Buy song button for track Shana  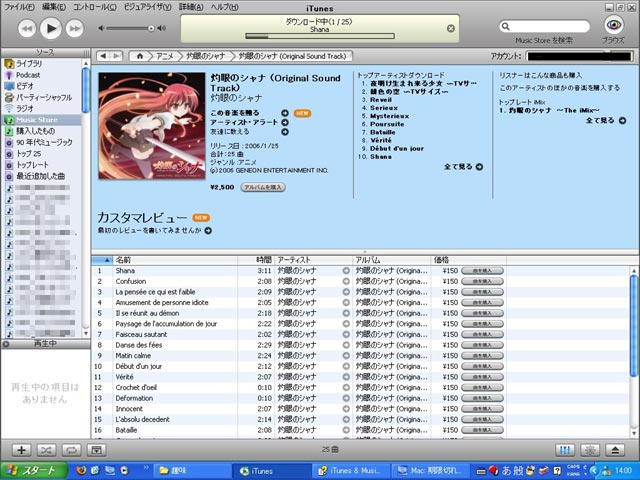(x=482, y=271)
